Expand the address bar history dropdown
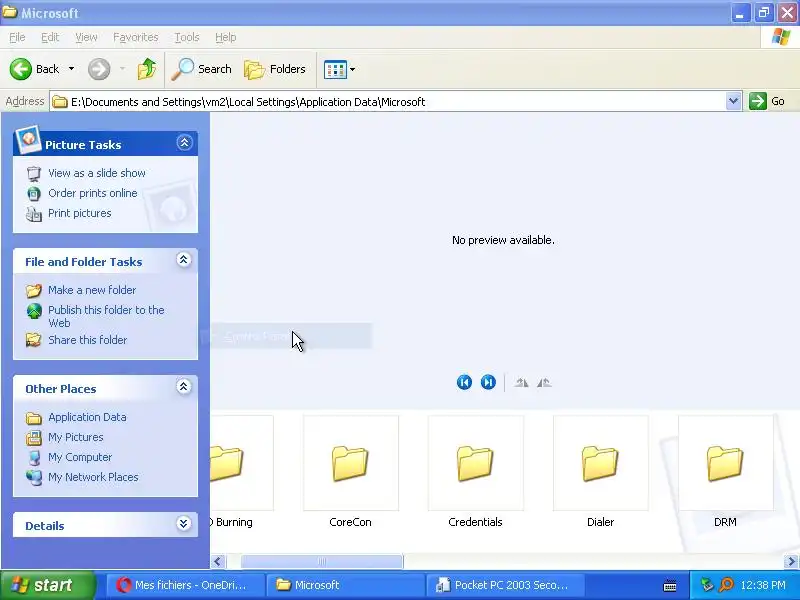The image size is (800, 600). (x=733, y=101)
